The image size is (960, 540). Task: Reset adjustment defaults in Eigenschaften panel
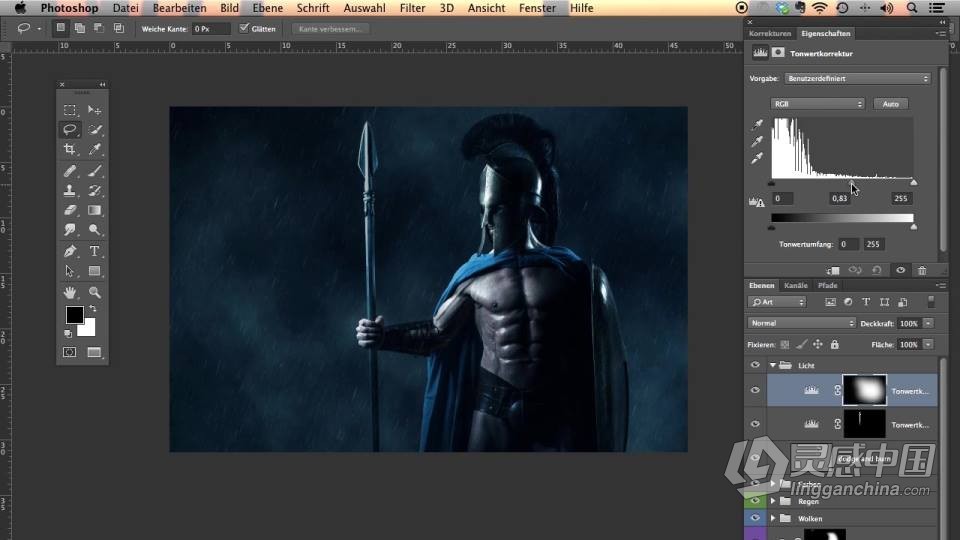tap(877, 270)
